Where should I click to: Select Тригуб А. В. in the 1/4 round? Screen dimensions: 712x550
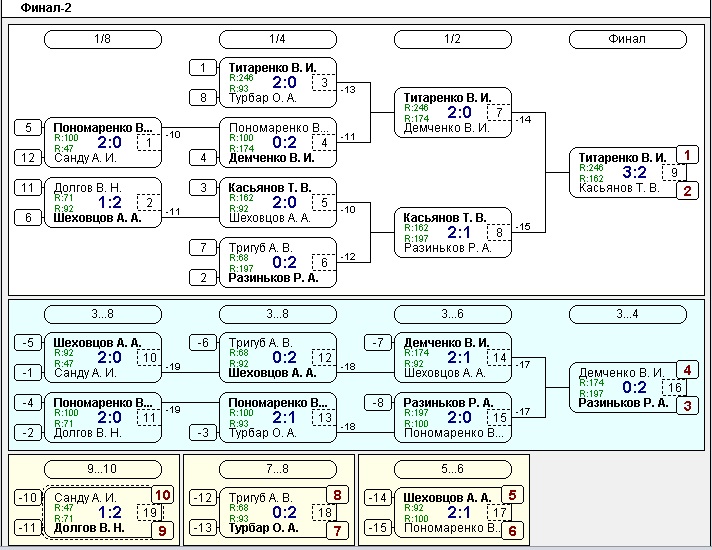[x=261, y=248]
